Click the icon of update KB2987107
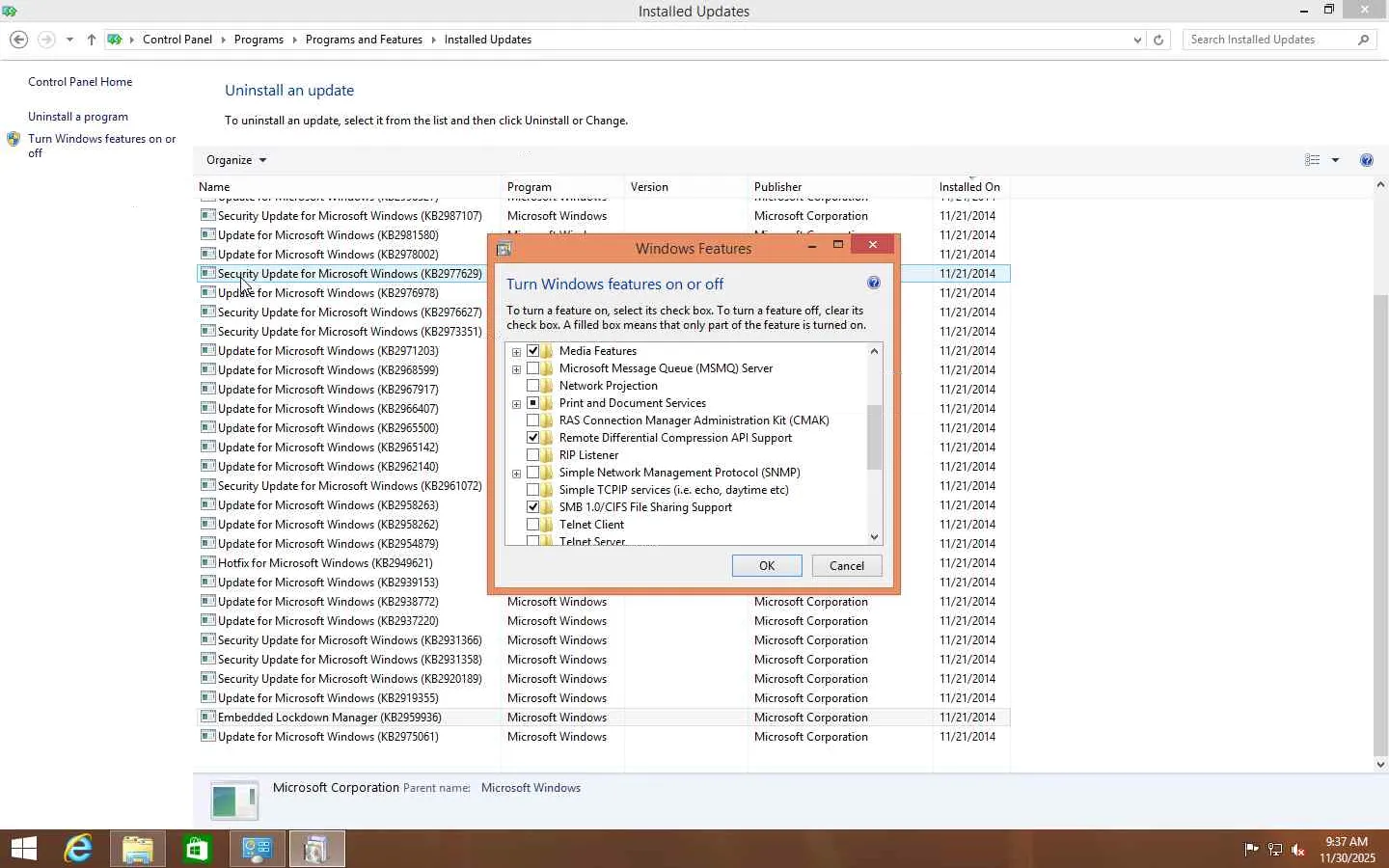Screen dimensions: 1389x868 pos(207,215)
